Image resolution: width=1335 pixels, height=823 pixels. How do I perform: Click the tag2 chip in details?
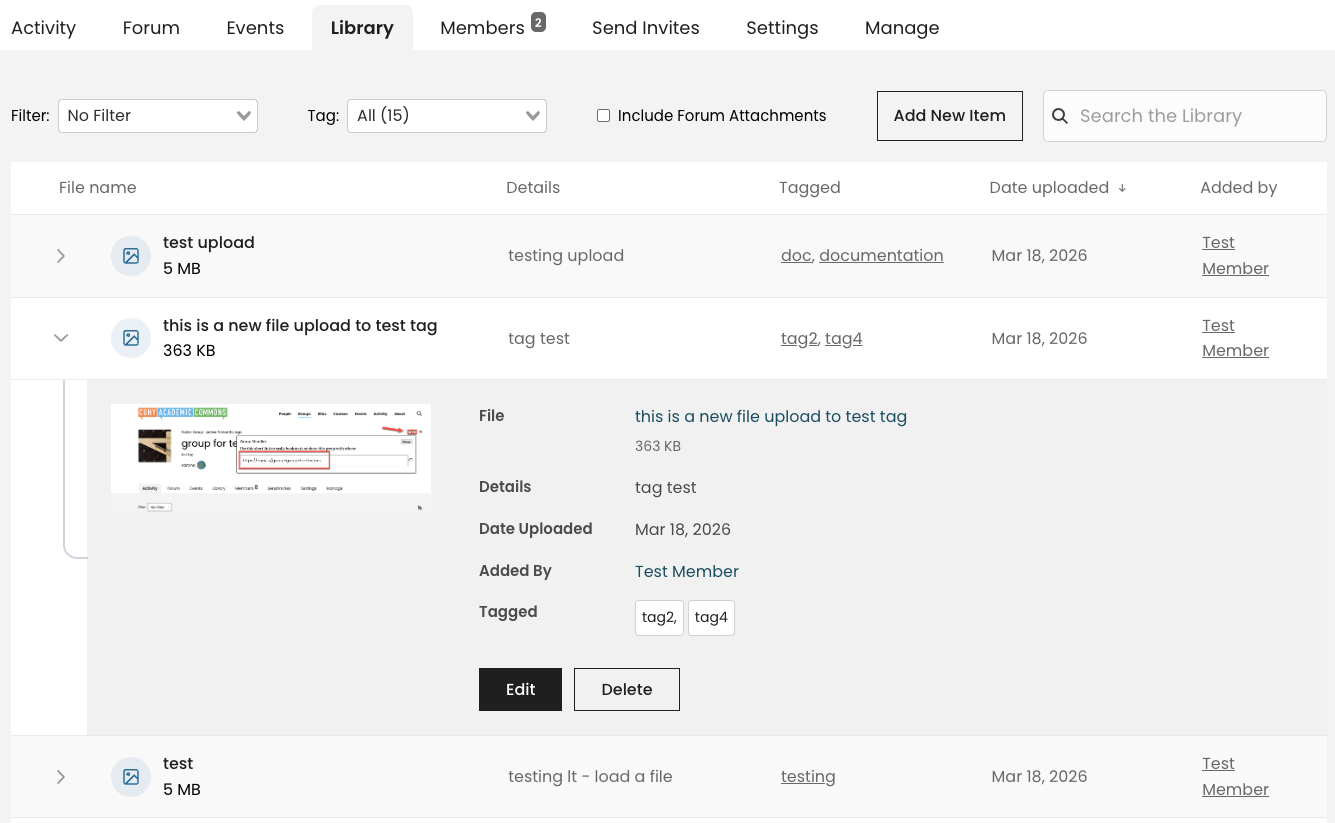[659, 618]
